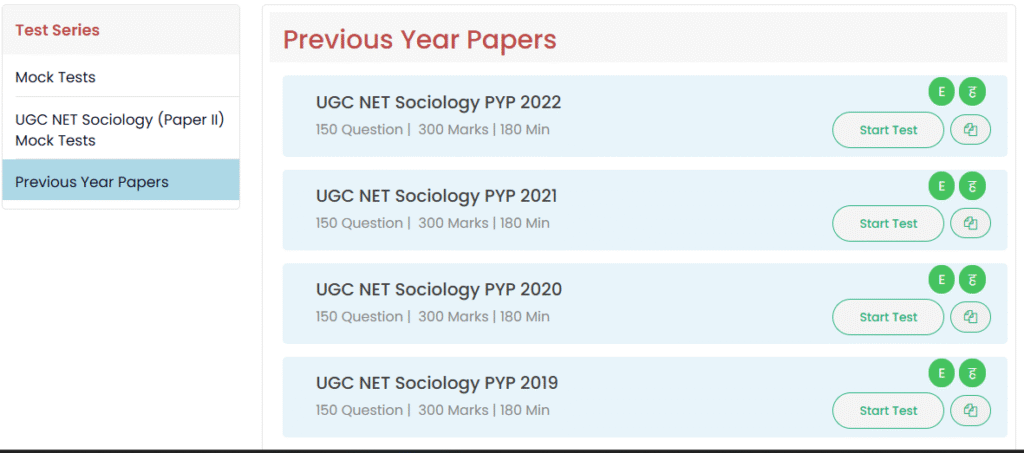Hit the copy icon button for PYP 2020
Image resolution: width=1024 pixels, height=453 pixels.
(970, 317)
